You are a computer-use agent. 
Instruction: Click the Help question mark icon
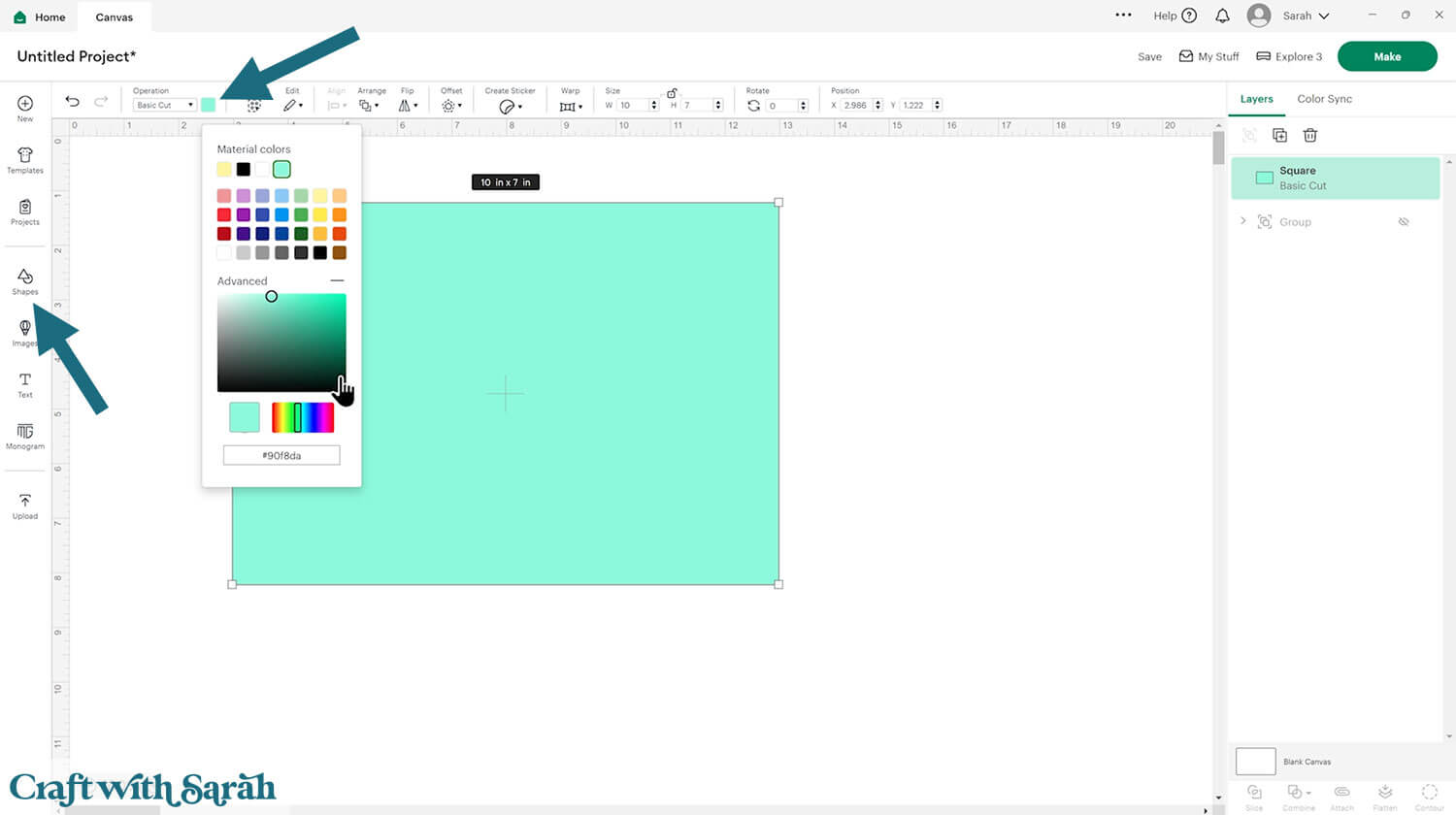tap(1189, 16)
